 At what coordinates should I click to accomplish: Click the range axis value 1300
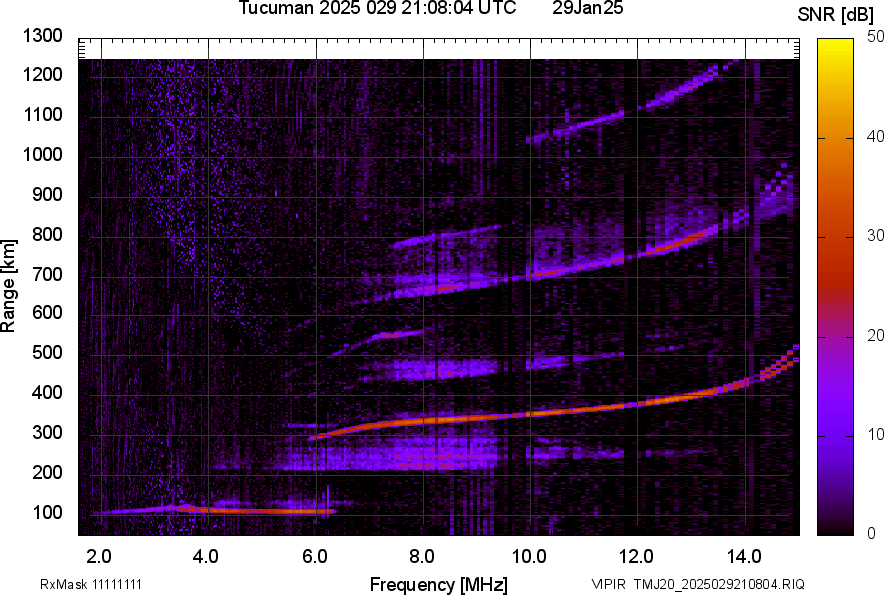pyautogui.click(x=42, y=36)
